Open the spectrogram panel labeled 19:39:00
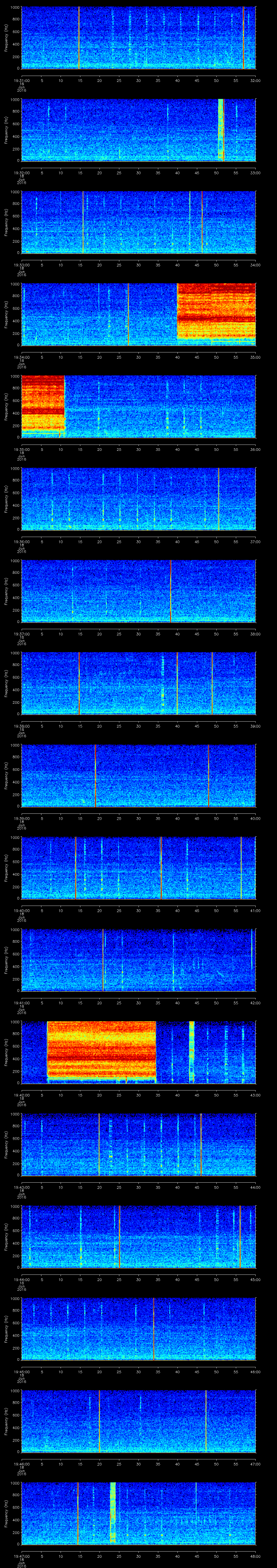277x1568 pixels. [x=138, y=776]
